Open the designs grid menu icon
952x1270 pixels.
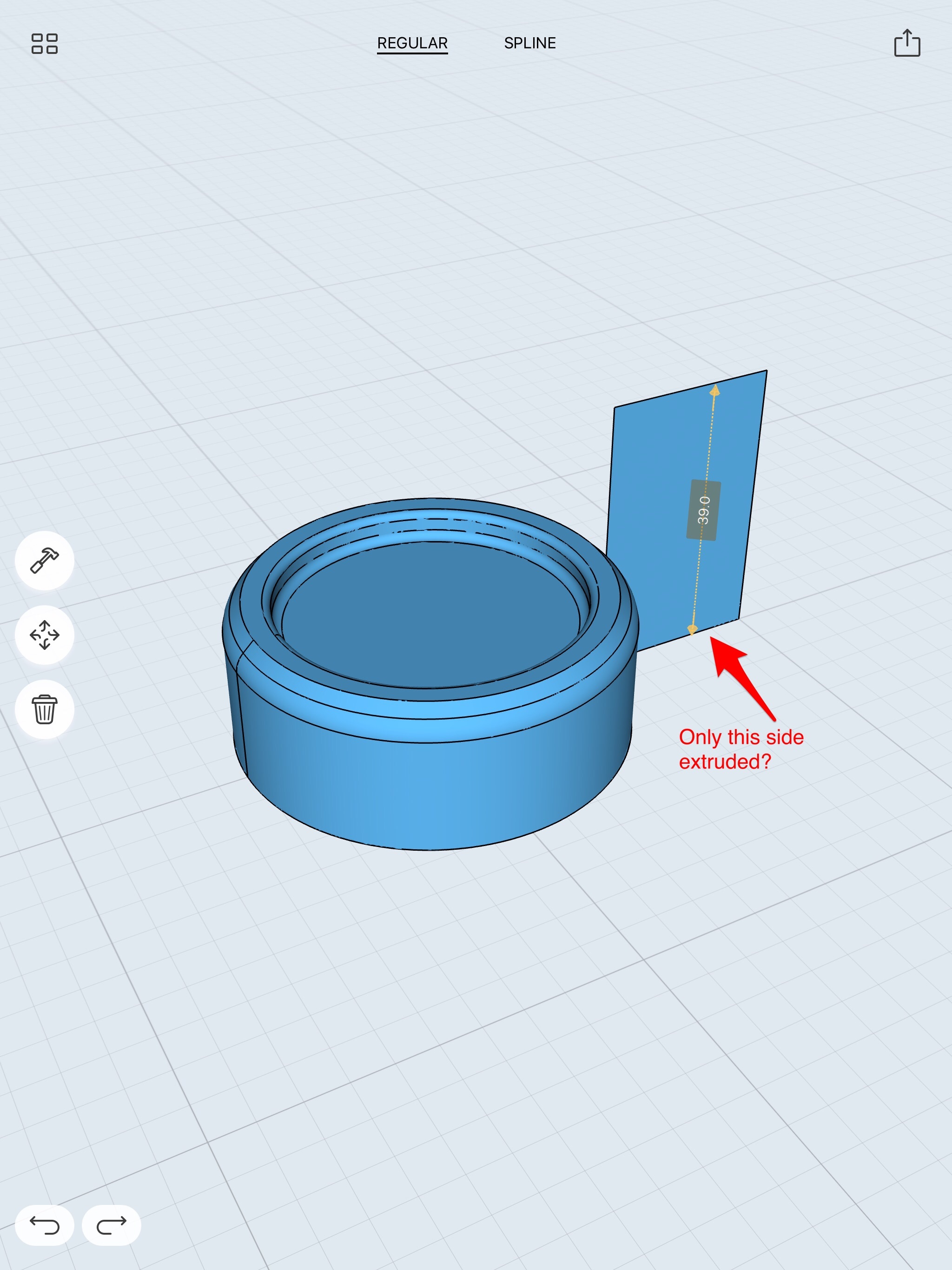click(44, 44)
